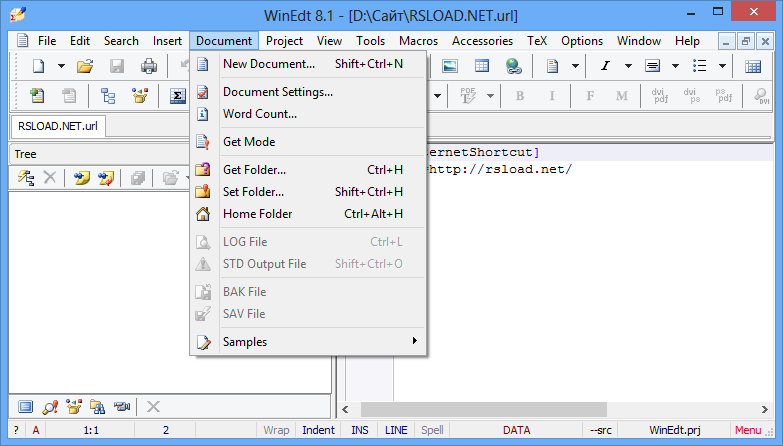Viewport: 783px width, 446px height.
Task: Choose Get Folder... menu entry
Action: click(x=309, y=170)
